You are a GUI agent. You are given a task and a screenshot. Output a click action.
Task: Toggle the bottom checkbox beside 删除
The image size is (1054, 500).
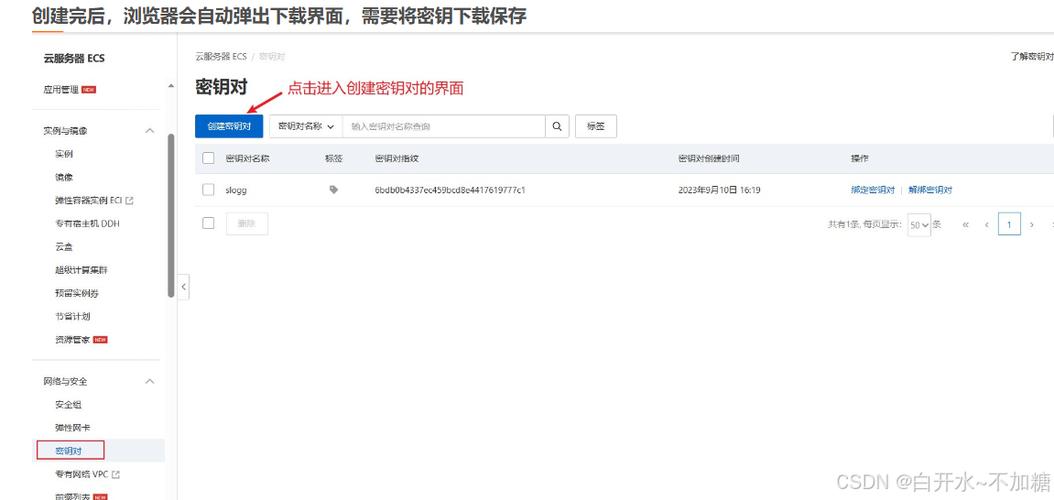pyautogui.click(x=208, y=223)
